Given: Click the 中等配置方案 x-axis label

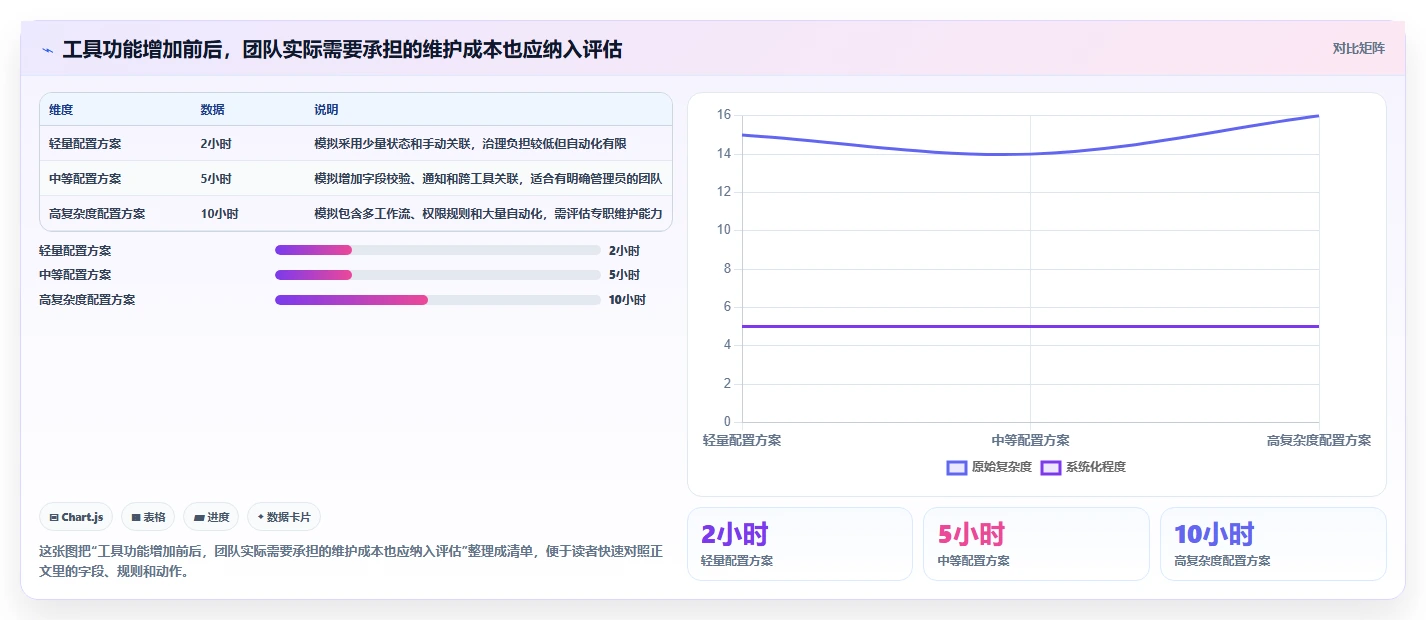Looking at the screenshot, I should [1030, 440].
